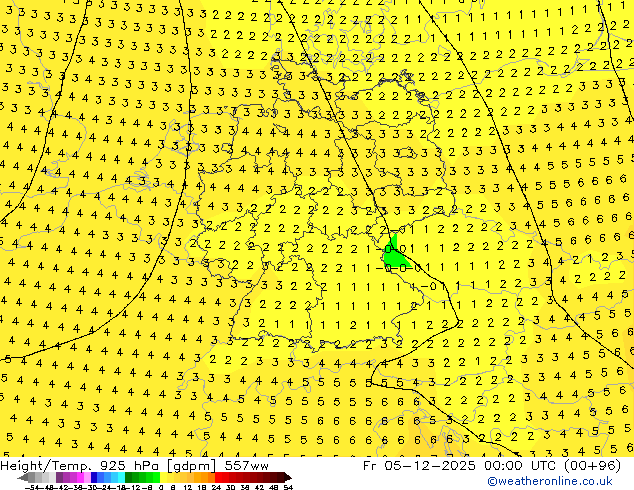
Task: Click the legend label -42
Action: click(64, 487)
